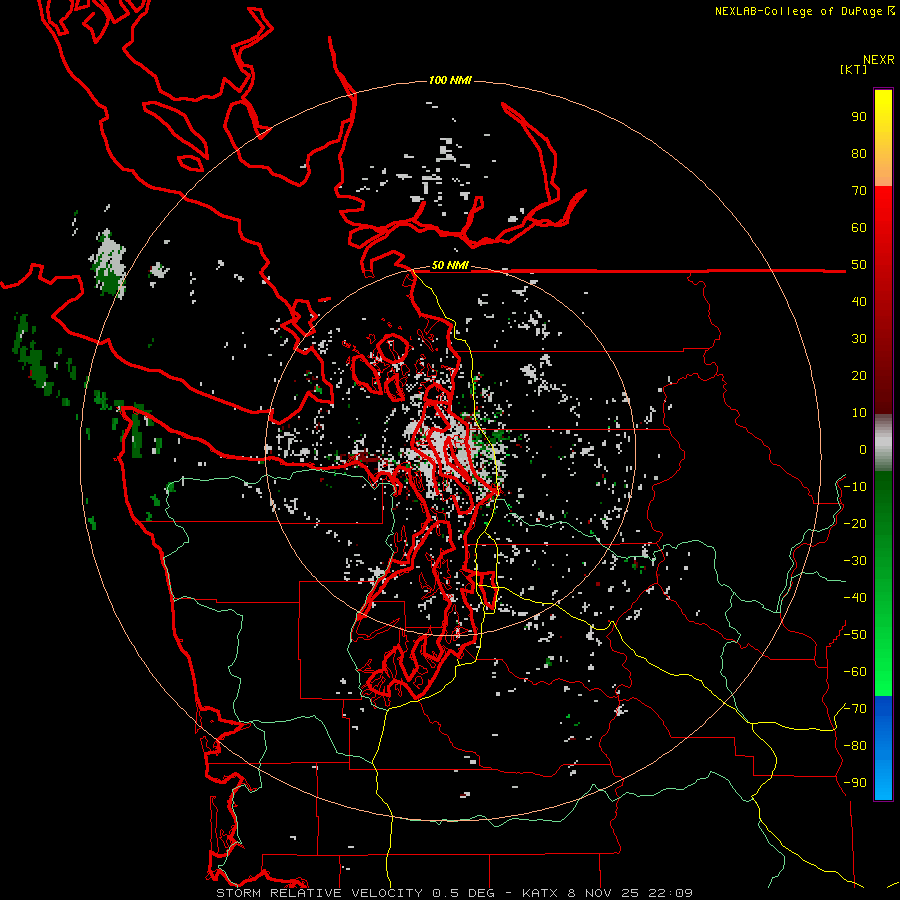The height and width of the screenshot is (900, 900).
Task: Click the 30 value on the velocity scale
Action: point(859,339)
